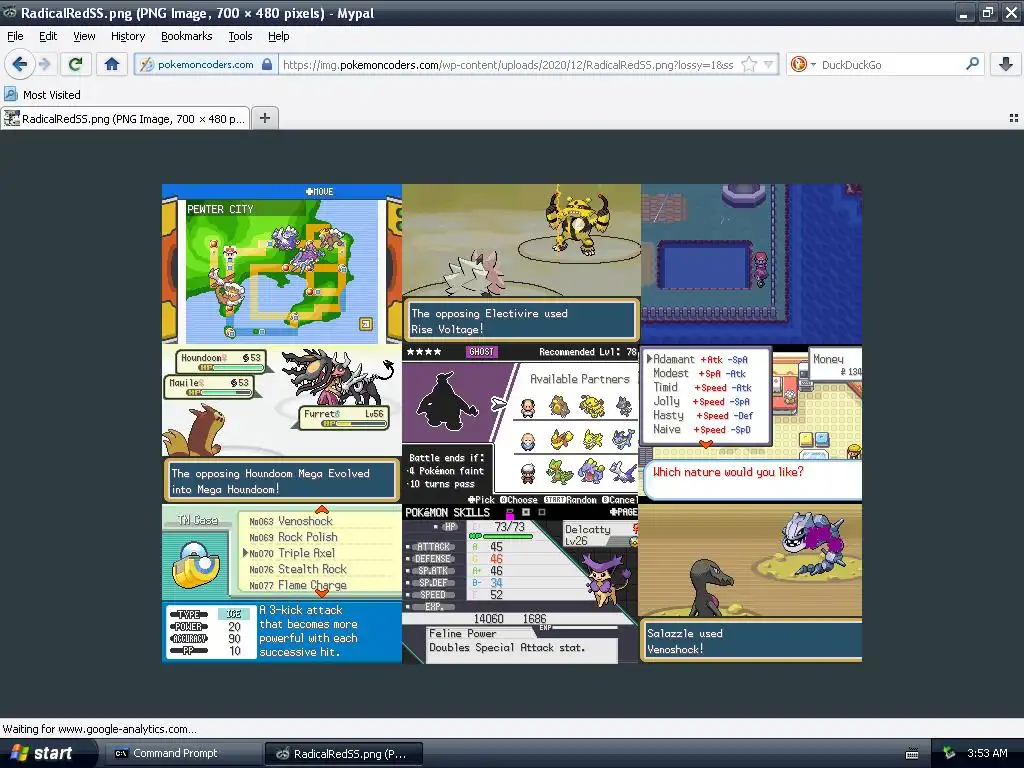
Task: Open a new tab with the plus button
Action: [264, 118]
